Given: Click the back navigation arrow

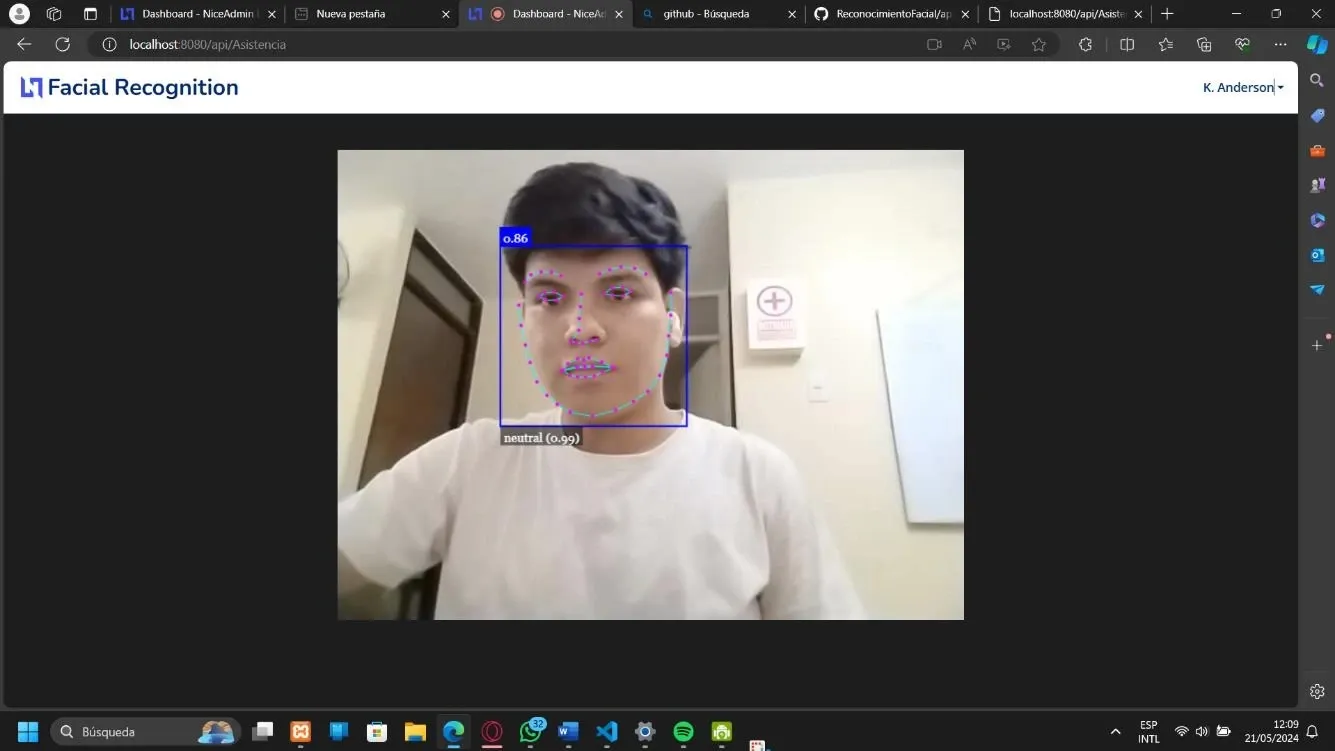Looking at the screenshot, I should [x=23, y=44].
